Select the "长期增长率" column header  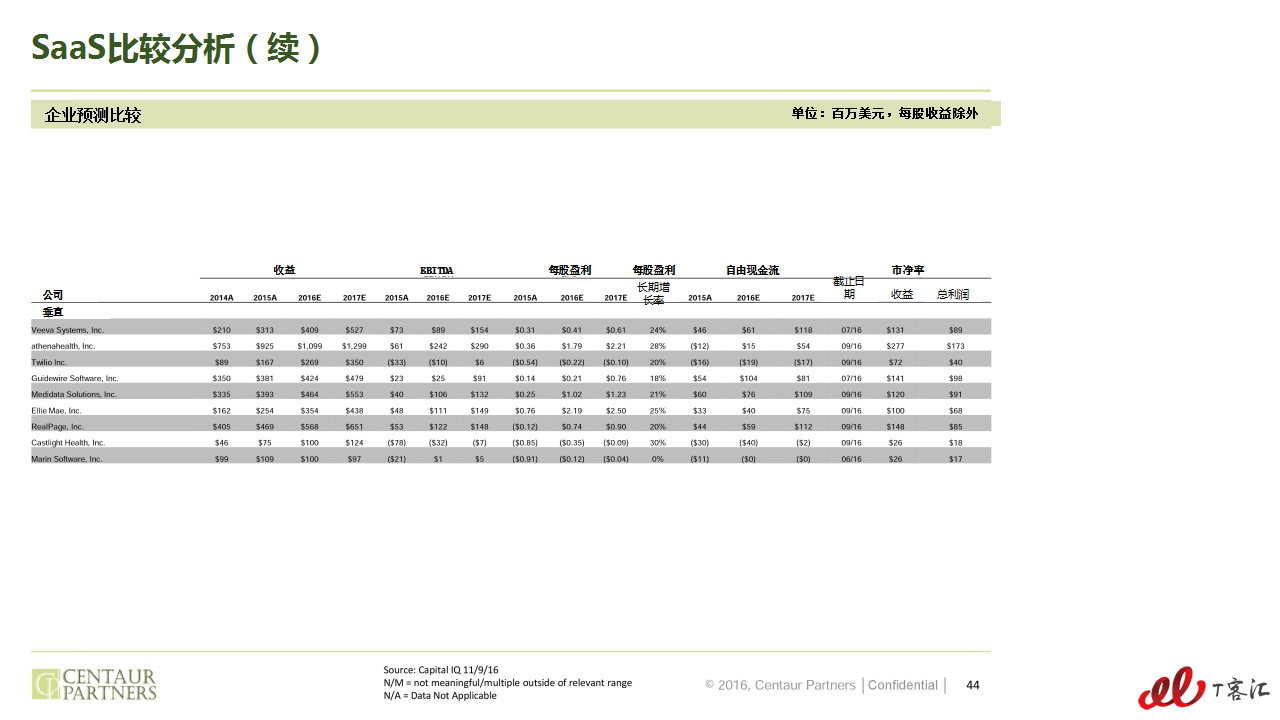click(653, 293)
